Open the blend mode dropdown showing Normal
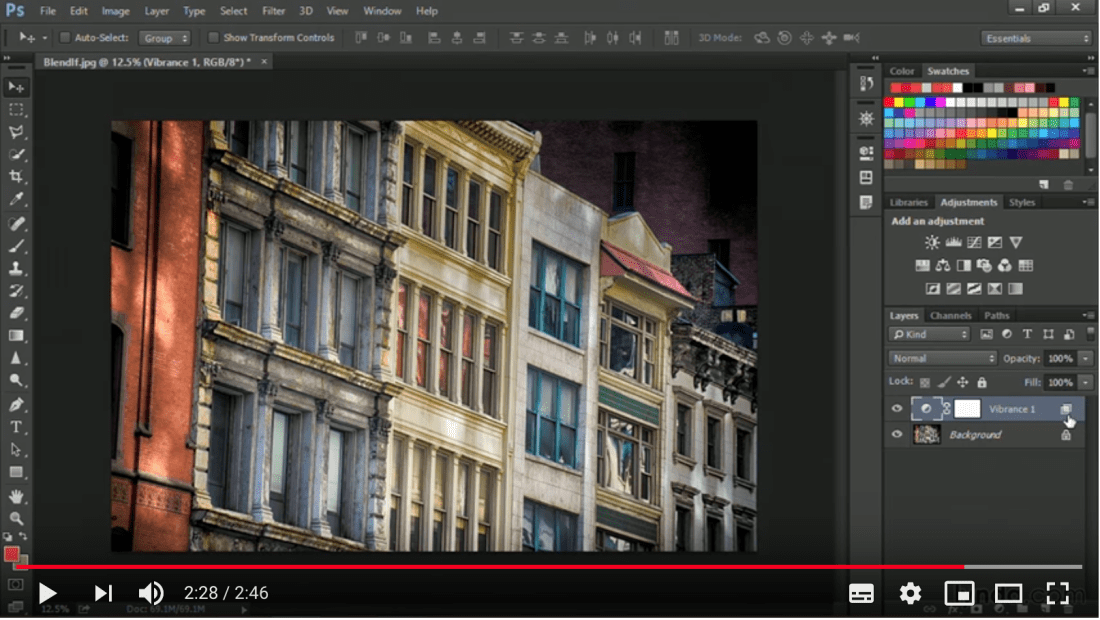The image size is (1100, 620). [942, 357]
